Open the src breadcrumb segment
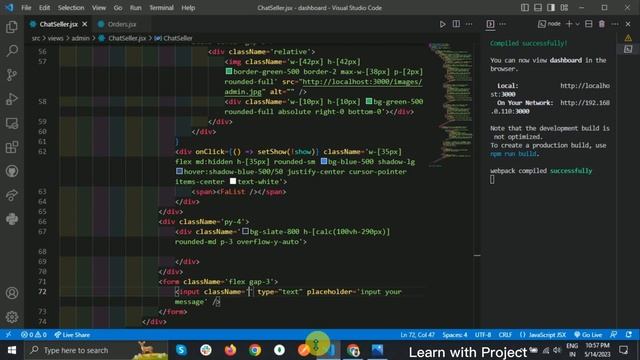 pyautogui.click(x=36, y=38)
